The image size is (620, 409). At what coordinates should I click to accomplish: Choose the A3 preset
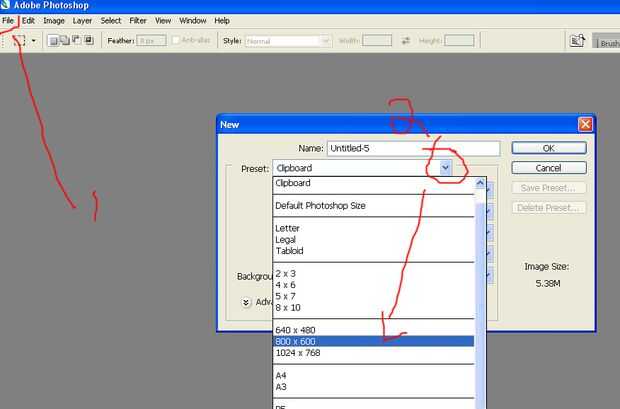(374, 387)
